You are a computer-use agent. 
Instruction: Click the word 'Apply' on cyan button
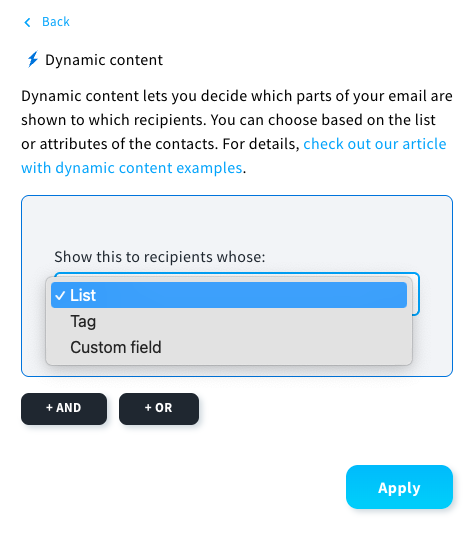(x=399, y=488)
